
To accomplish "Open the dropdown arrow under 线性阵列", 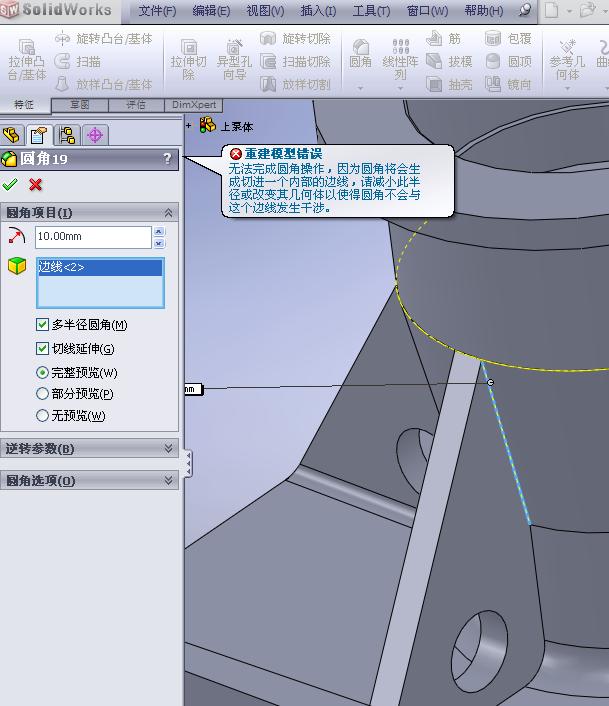I will [x=400, y=88].
